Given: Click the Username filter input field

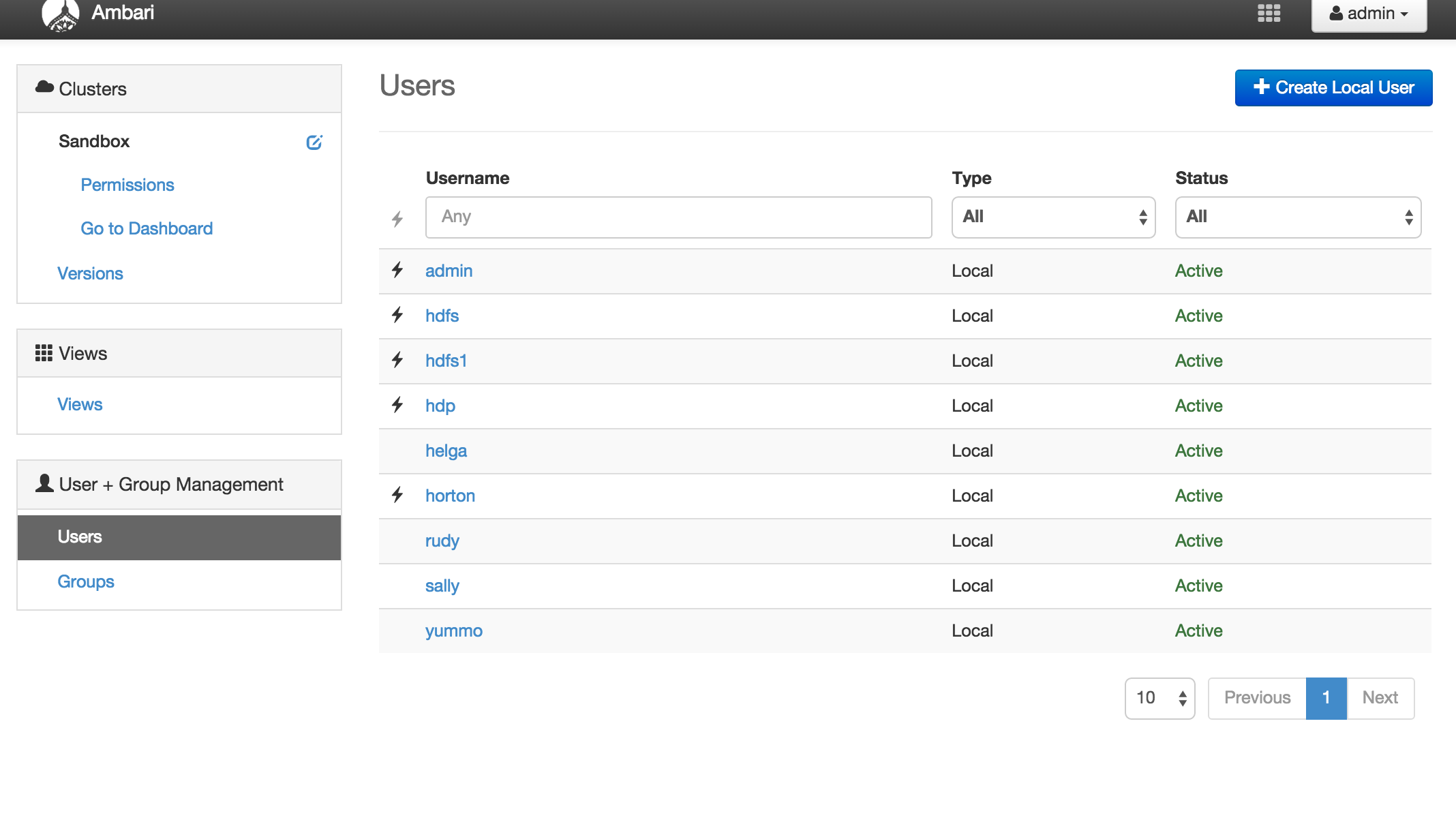Looking at the screenshot, I should (678, 217).
